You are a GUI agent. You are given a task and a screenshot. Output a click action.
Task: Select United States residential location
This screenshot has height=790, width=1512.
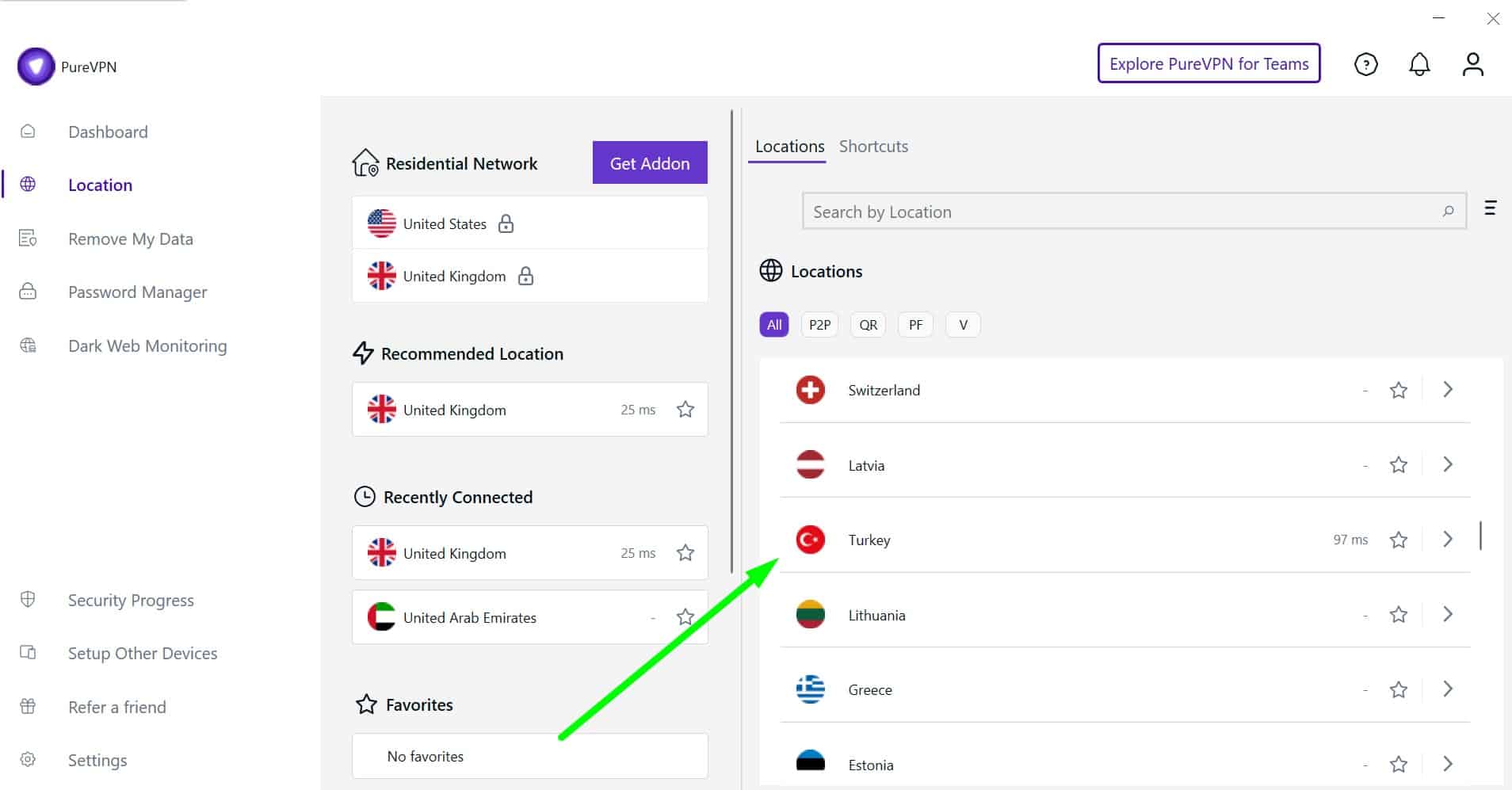(529, 223)
